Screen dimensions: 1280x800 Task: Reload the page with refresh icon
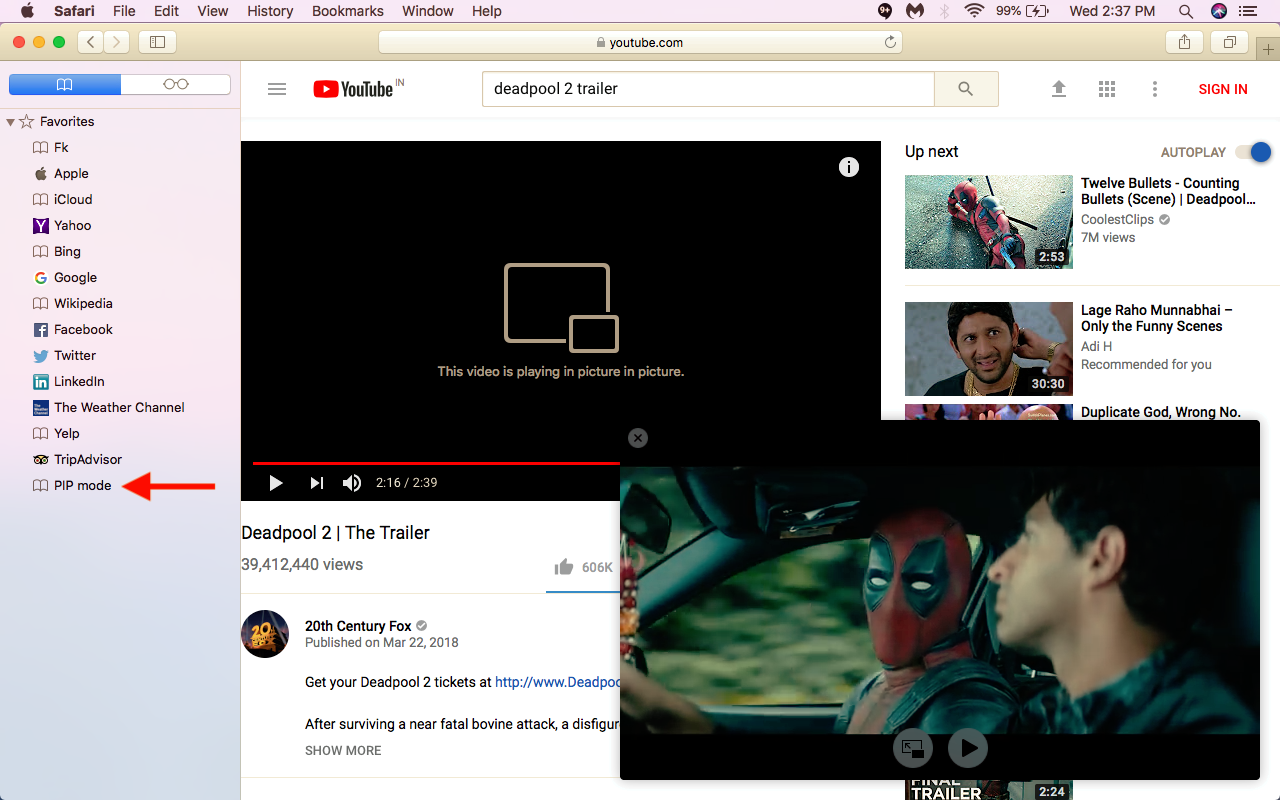pos(890,42)
